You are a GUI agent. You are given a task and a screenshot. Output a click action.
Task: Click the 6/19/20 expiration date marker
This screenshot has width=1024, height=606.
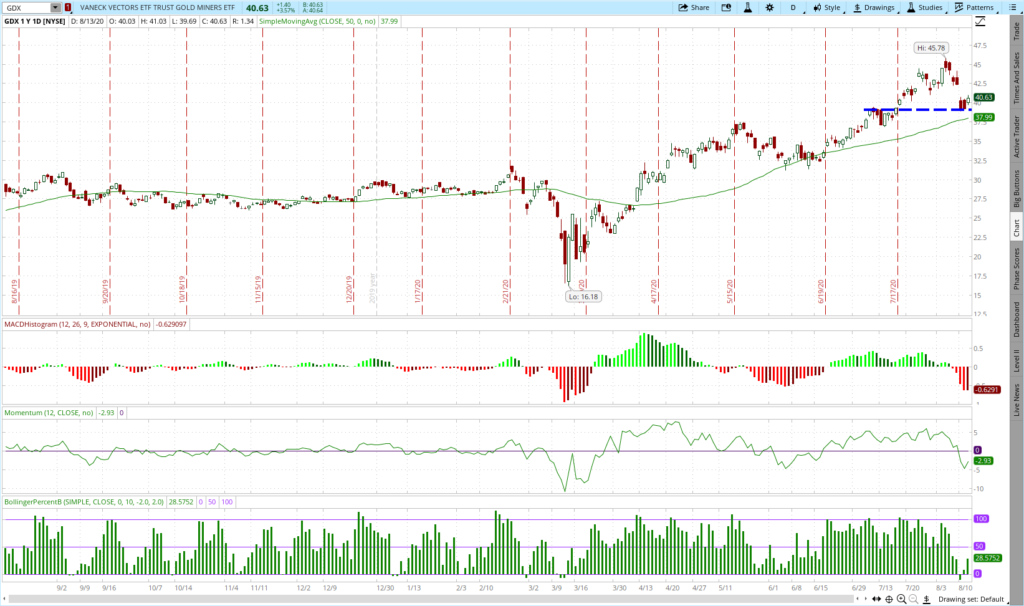[x=821, y=290]
